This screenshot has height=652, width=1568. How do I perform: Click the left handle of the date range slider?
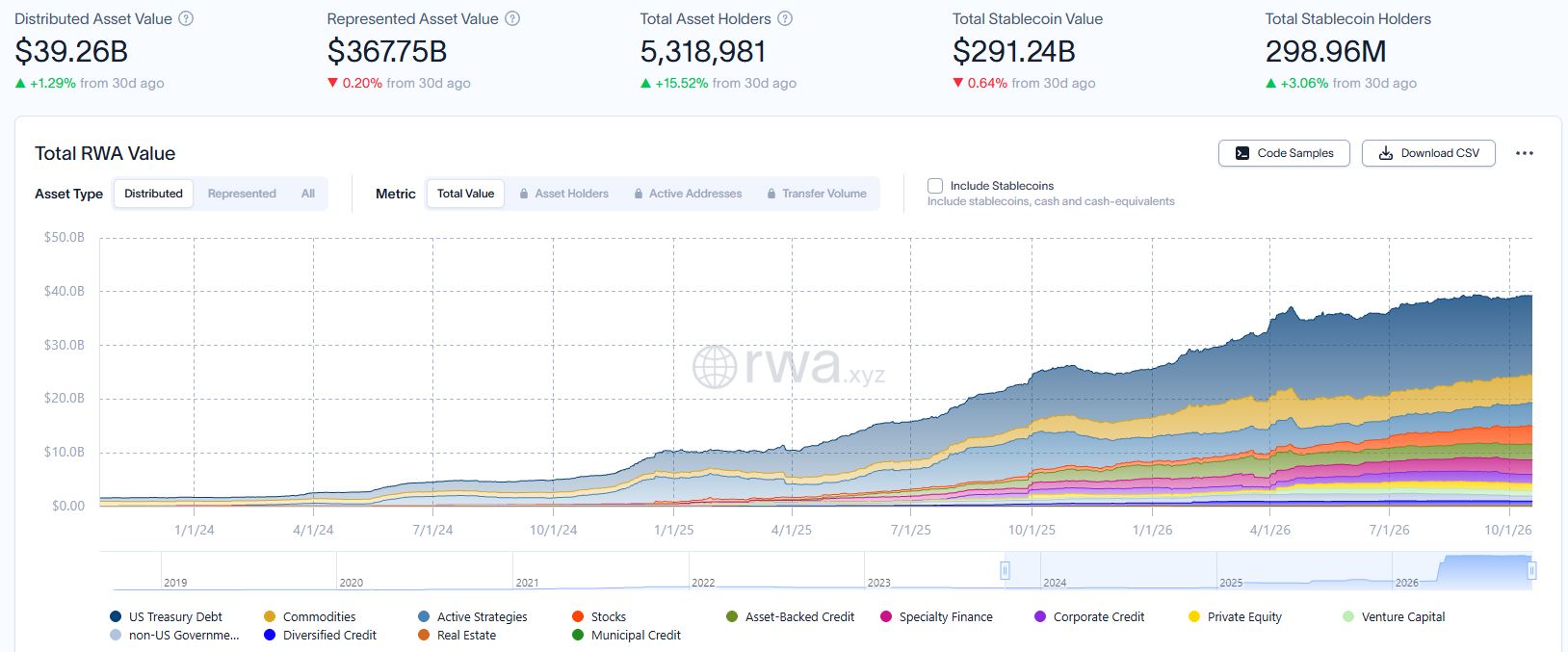pos(1005,570)
